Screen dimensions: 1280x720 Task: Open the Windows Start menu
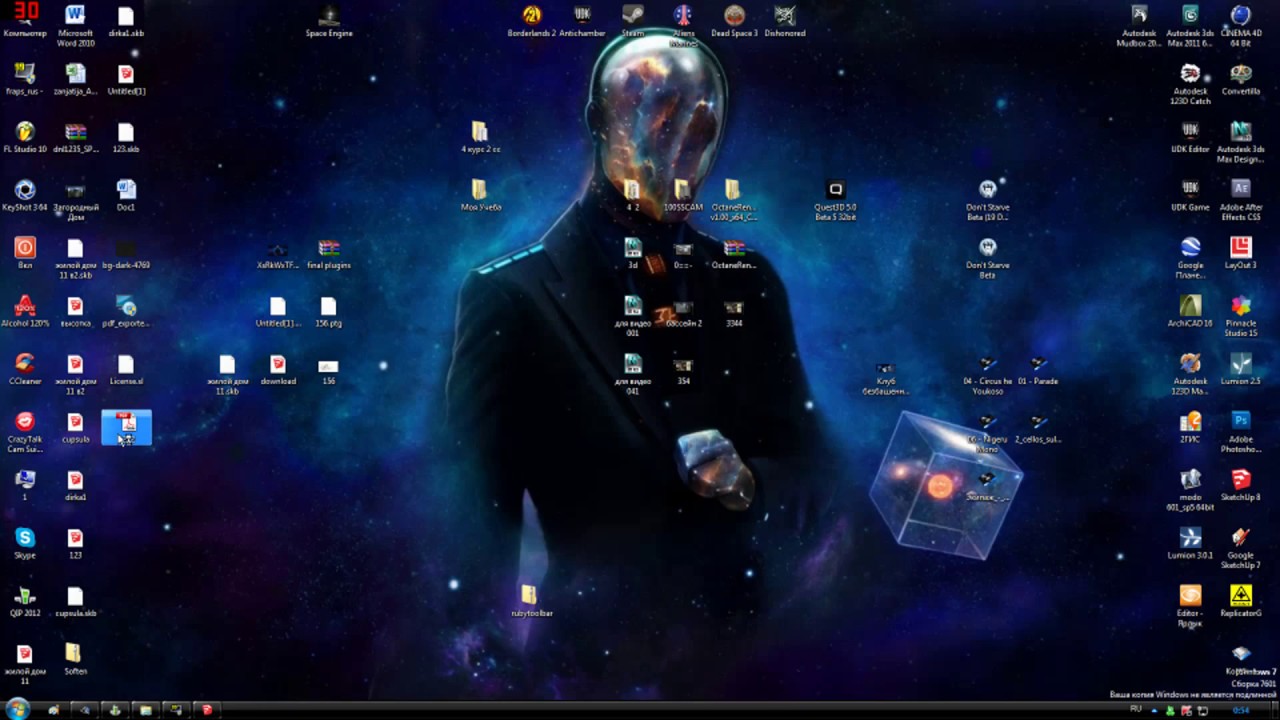[17, 709]
